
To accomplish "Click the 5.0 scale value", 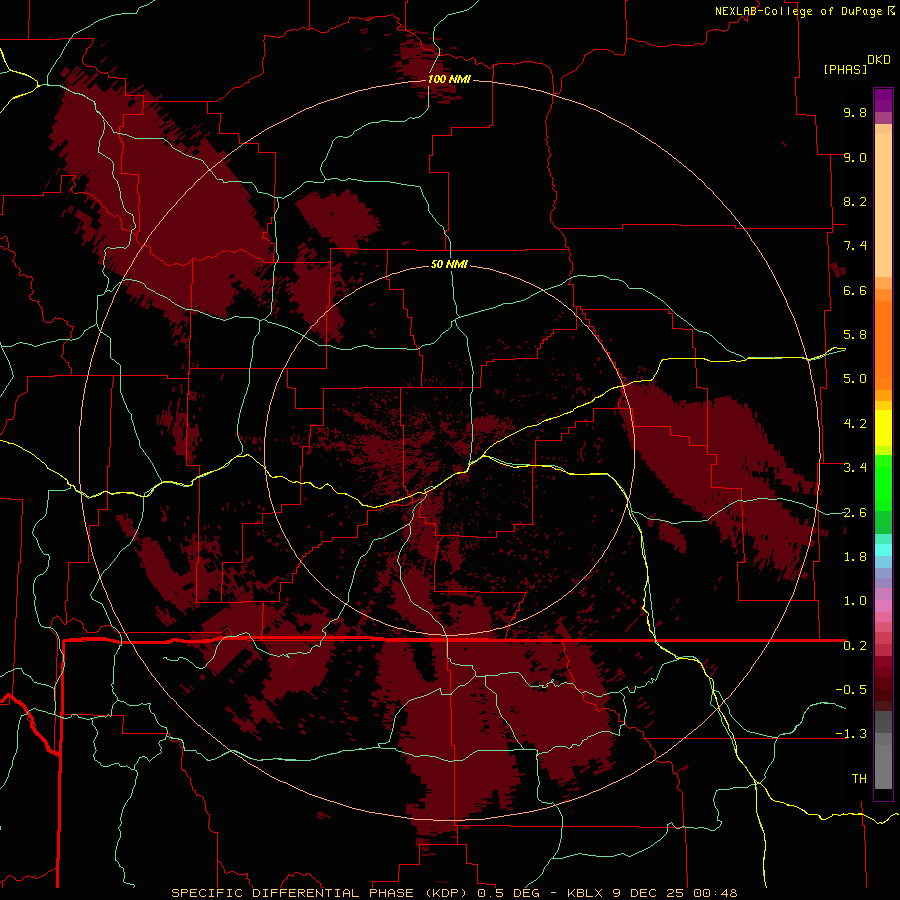I will tap(855, 379).
